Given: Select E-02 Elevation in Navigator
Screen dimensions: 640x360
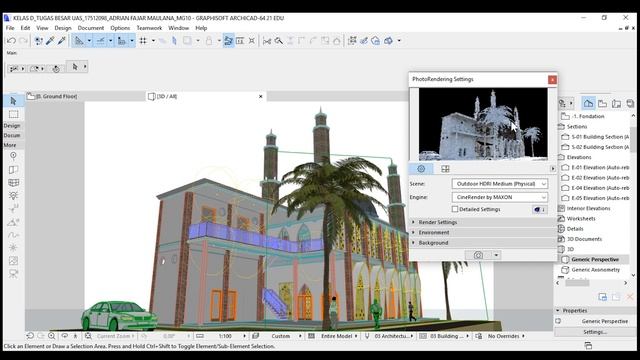Looking at the screenshot, I should tap(595, 178).
